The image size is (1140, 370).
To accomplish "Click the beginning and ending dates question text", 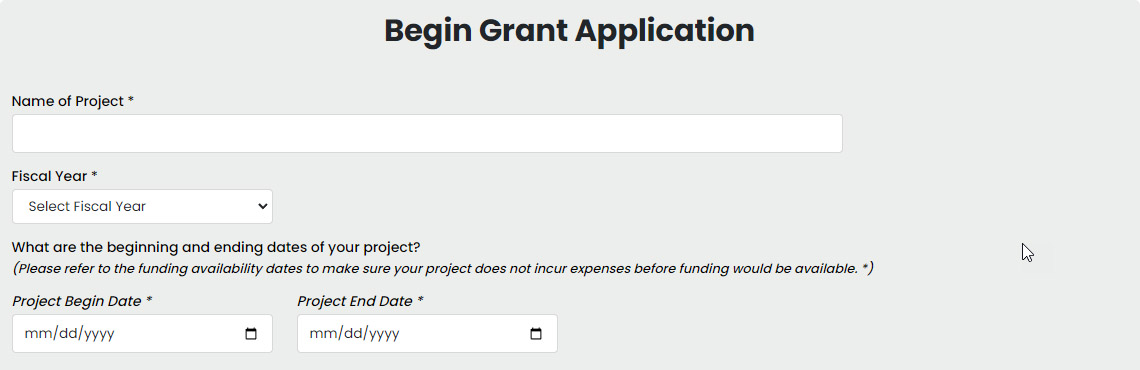I will point(216,247).
